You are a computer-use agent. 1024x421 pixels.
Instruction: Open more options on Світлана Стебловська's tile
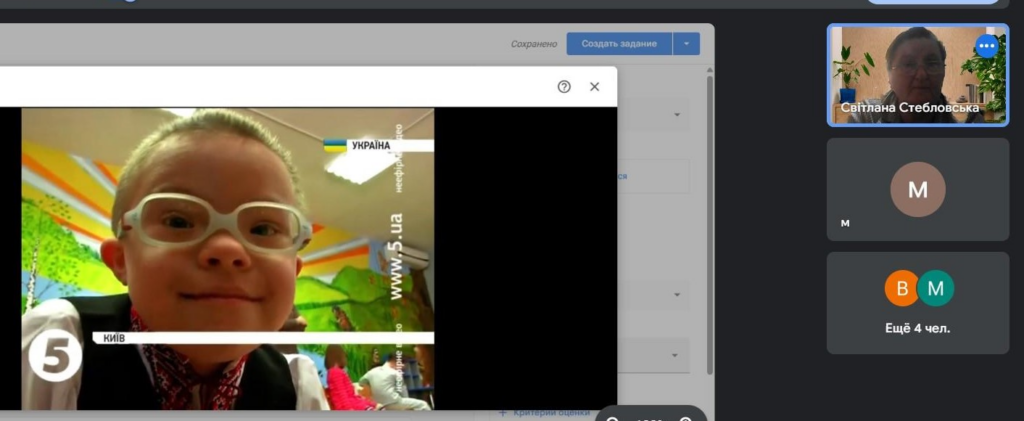coord(987,46)
